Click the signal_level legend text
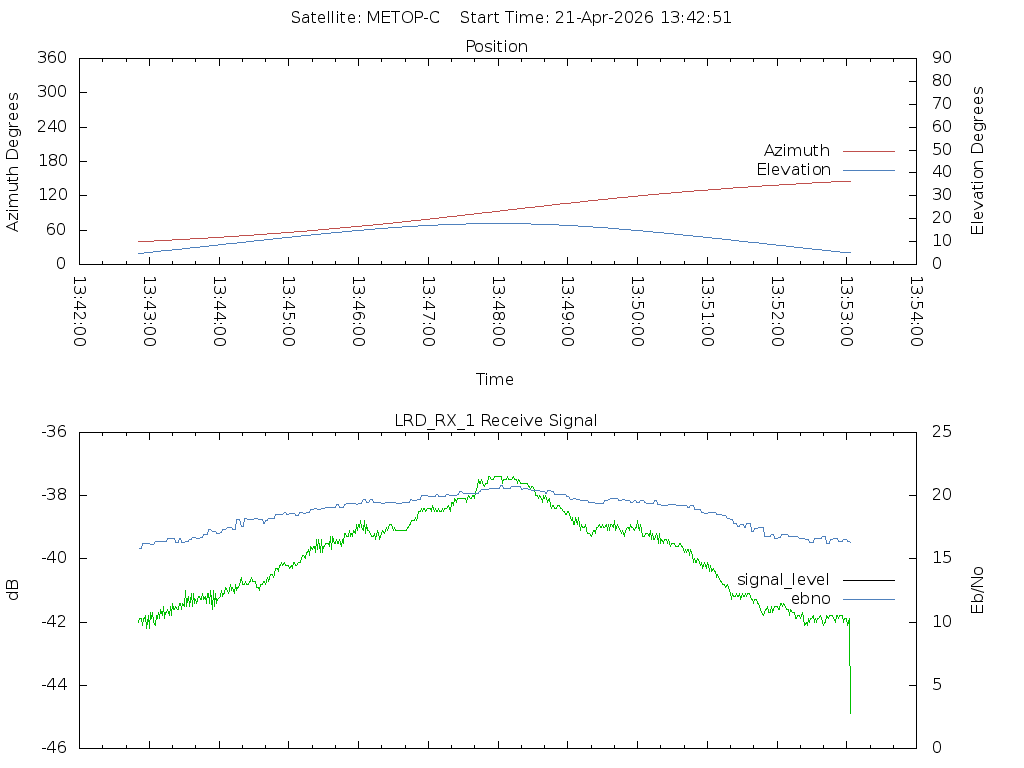 (783, 580)
